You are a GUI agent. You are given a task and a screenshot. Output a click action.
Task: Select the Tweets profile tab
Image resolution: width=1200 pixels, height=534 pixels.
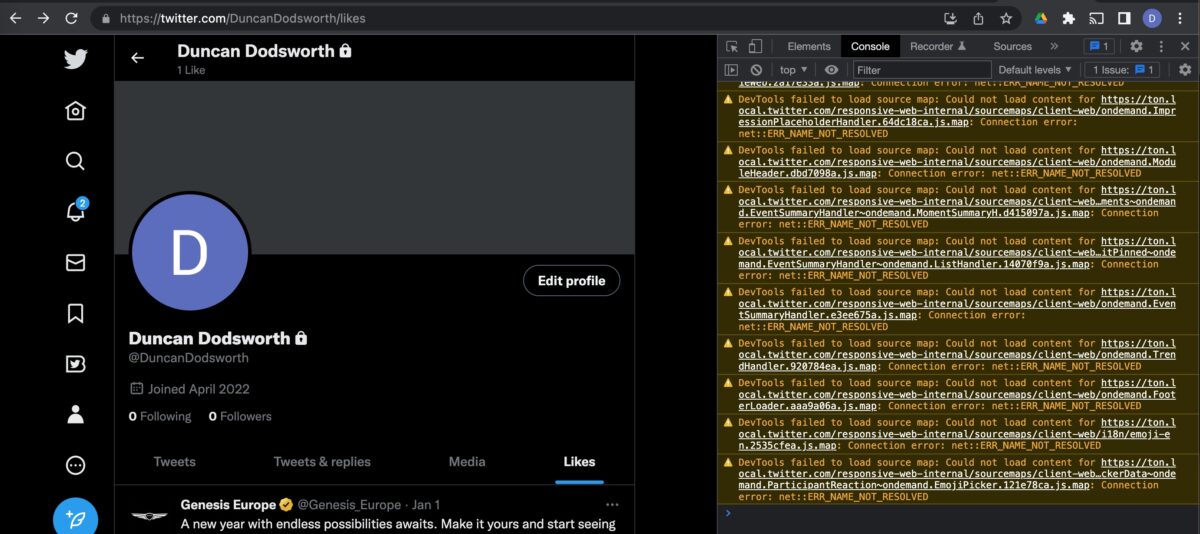click(174, 462)
